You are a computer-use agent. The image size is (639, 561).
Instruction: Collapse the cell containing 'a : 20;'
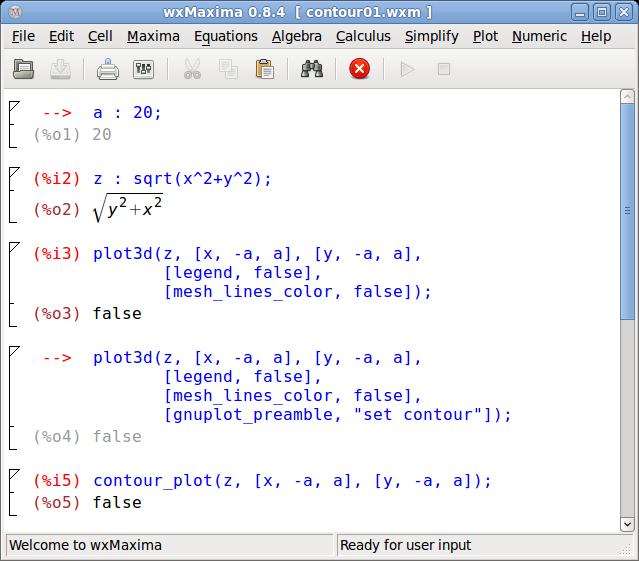[x=13, y=106]
